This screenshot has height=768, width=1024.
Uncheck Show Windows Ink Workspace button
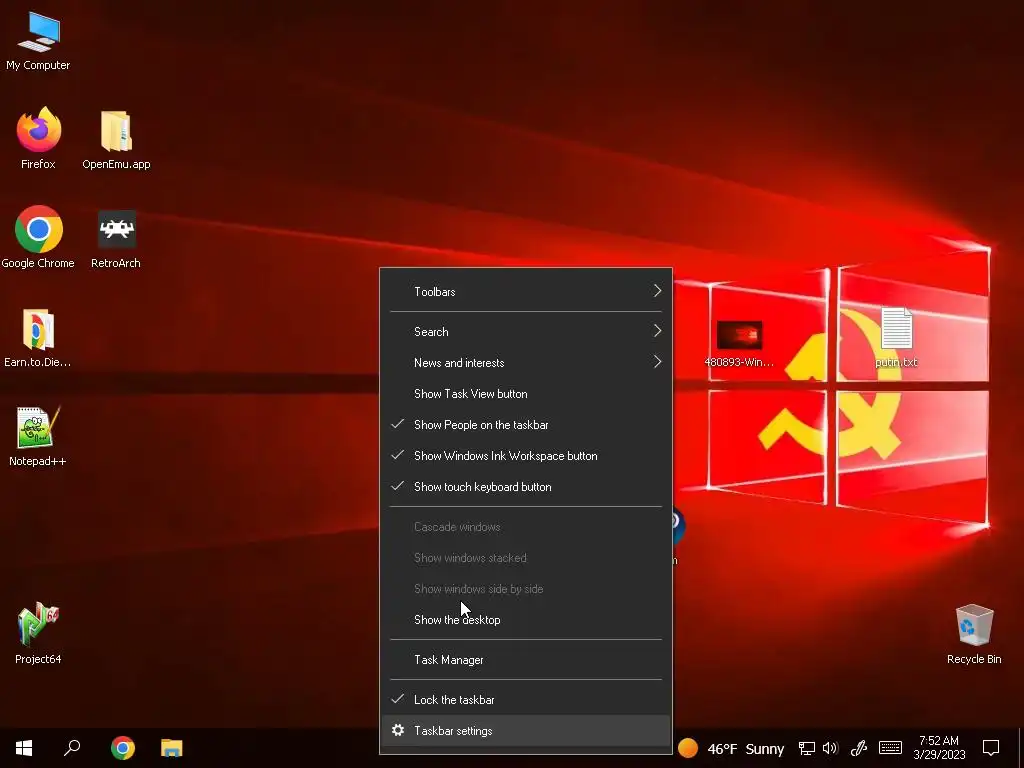point(526,456)
